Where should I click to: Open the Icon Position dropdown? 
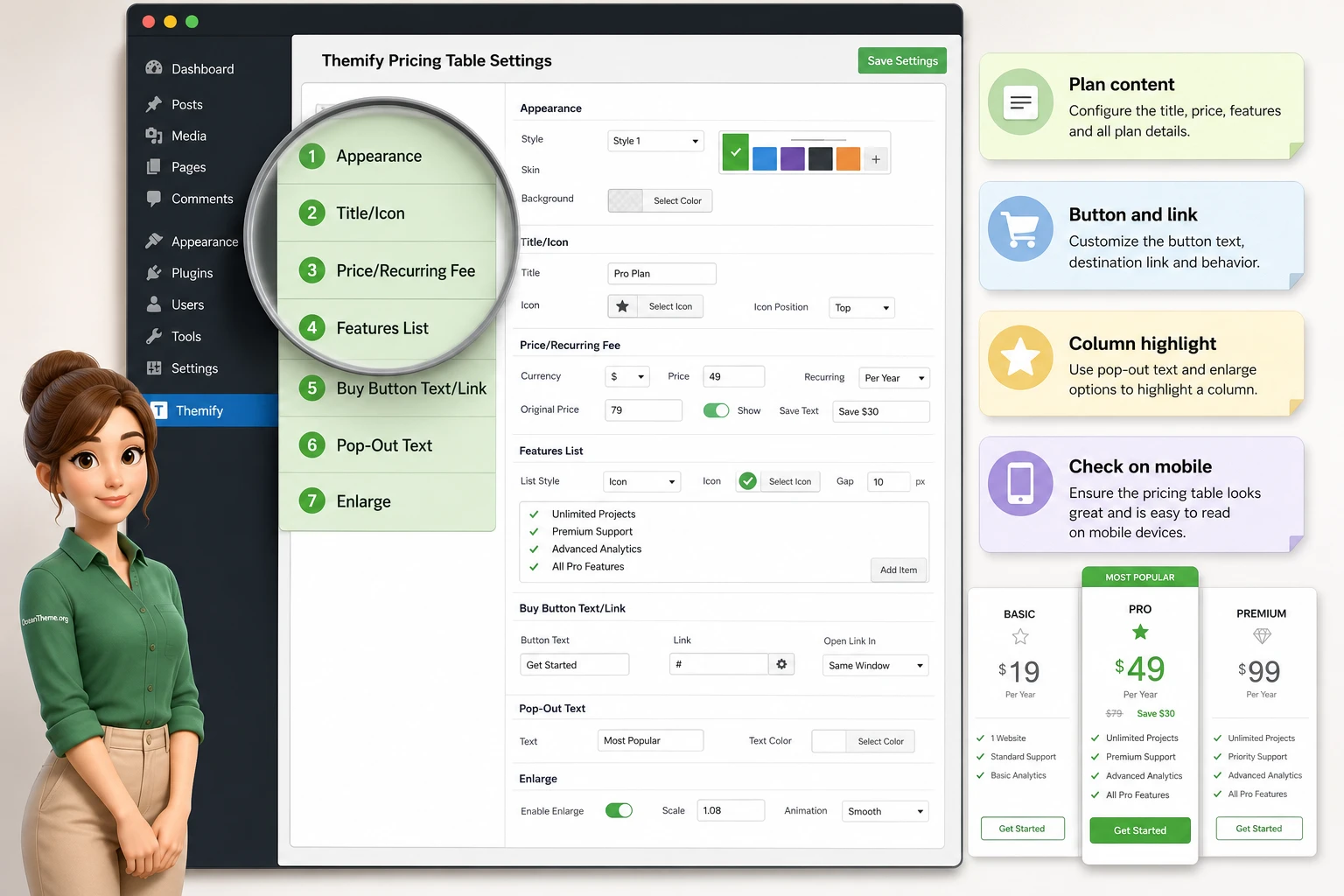pyautogui.click(x=862, y=308)
